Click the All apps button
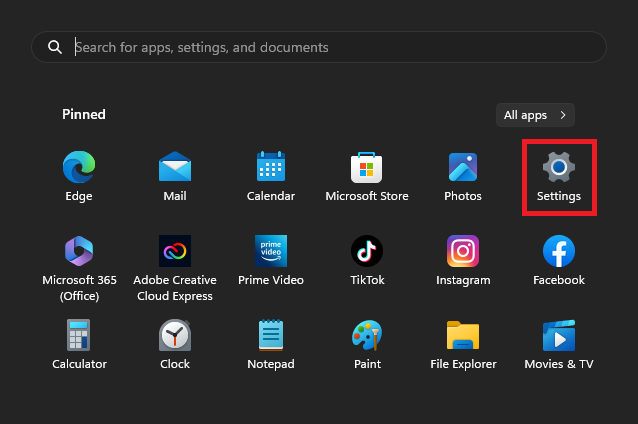Viewport: 638px width, 424px height. pos(535,115)
